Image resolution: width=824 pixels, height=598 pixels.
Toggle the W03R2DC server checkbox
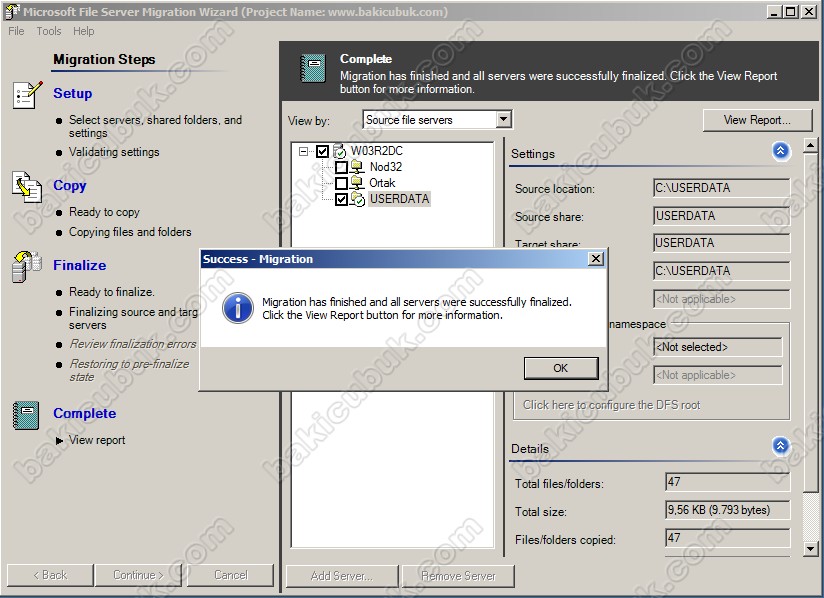pyautogui.click(x=323, y=151)
